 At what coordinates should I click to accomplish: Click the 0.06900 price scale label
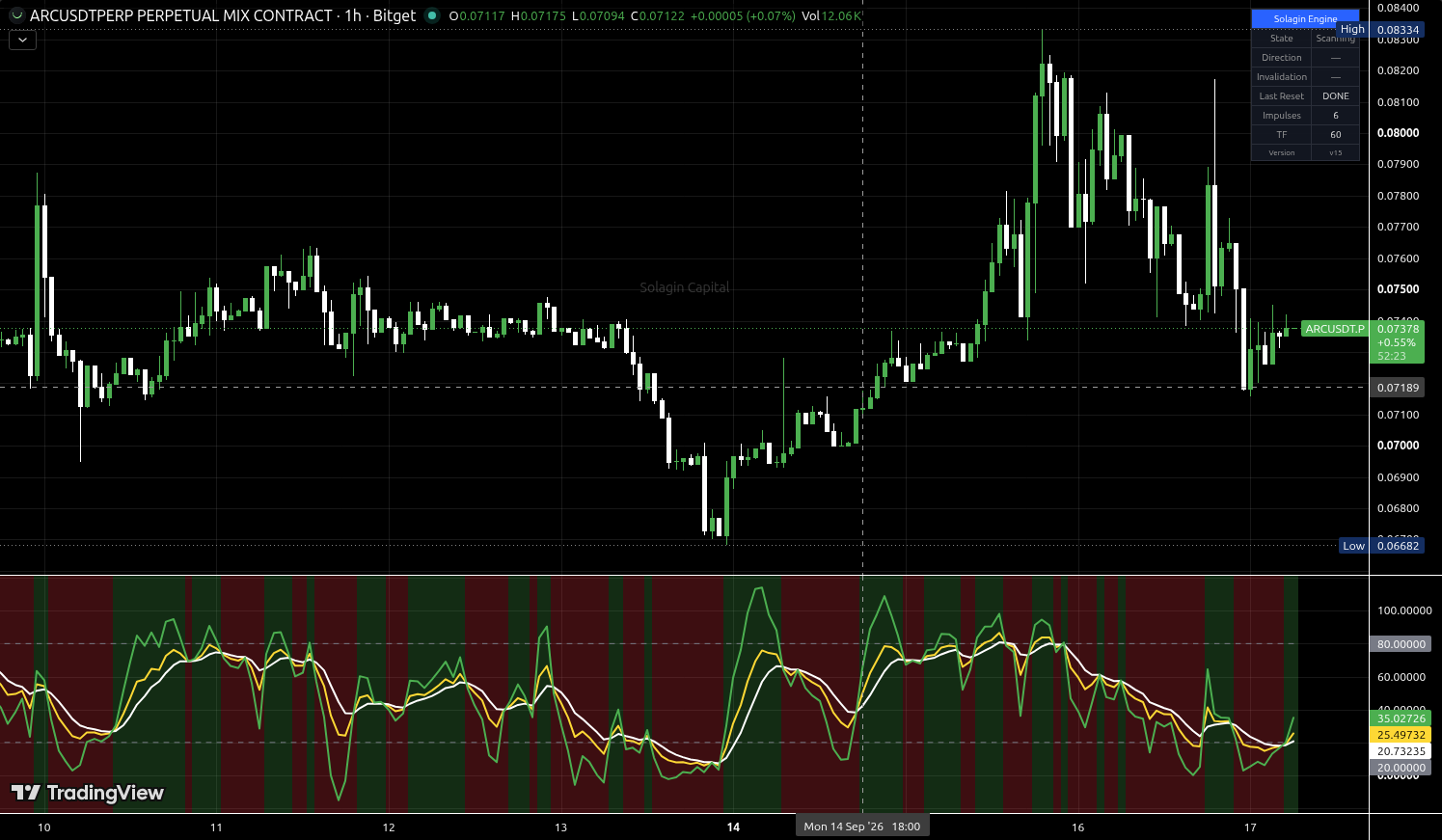tap(1398, 477)
